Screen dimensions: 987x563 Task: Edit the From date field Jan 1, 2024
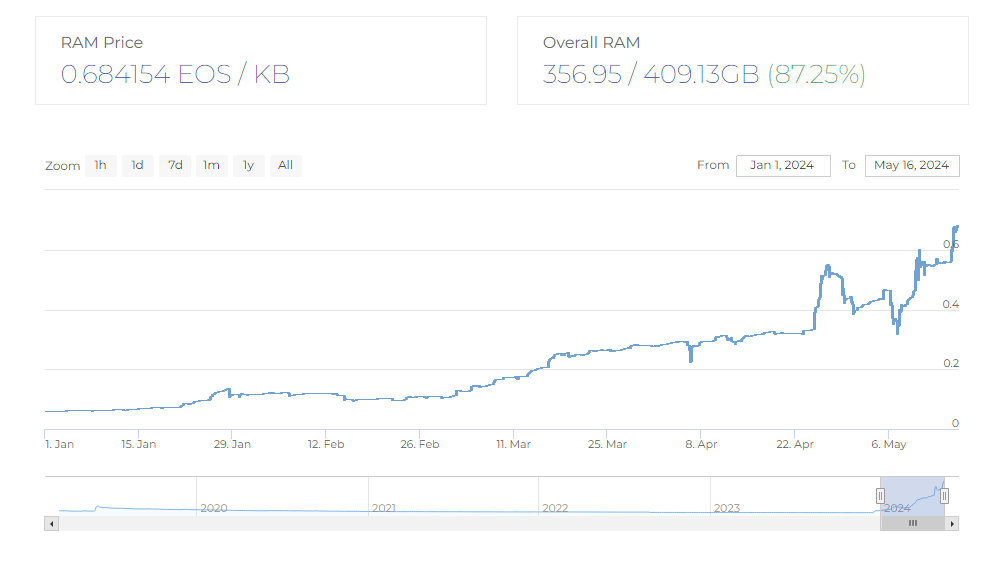click(x=783, y=166)
